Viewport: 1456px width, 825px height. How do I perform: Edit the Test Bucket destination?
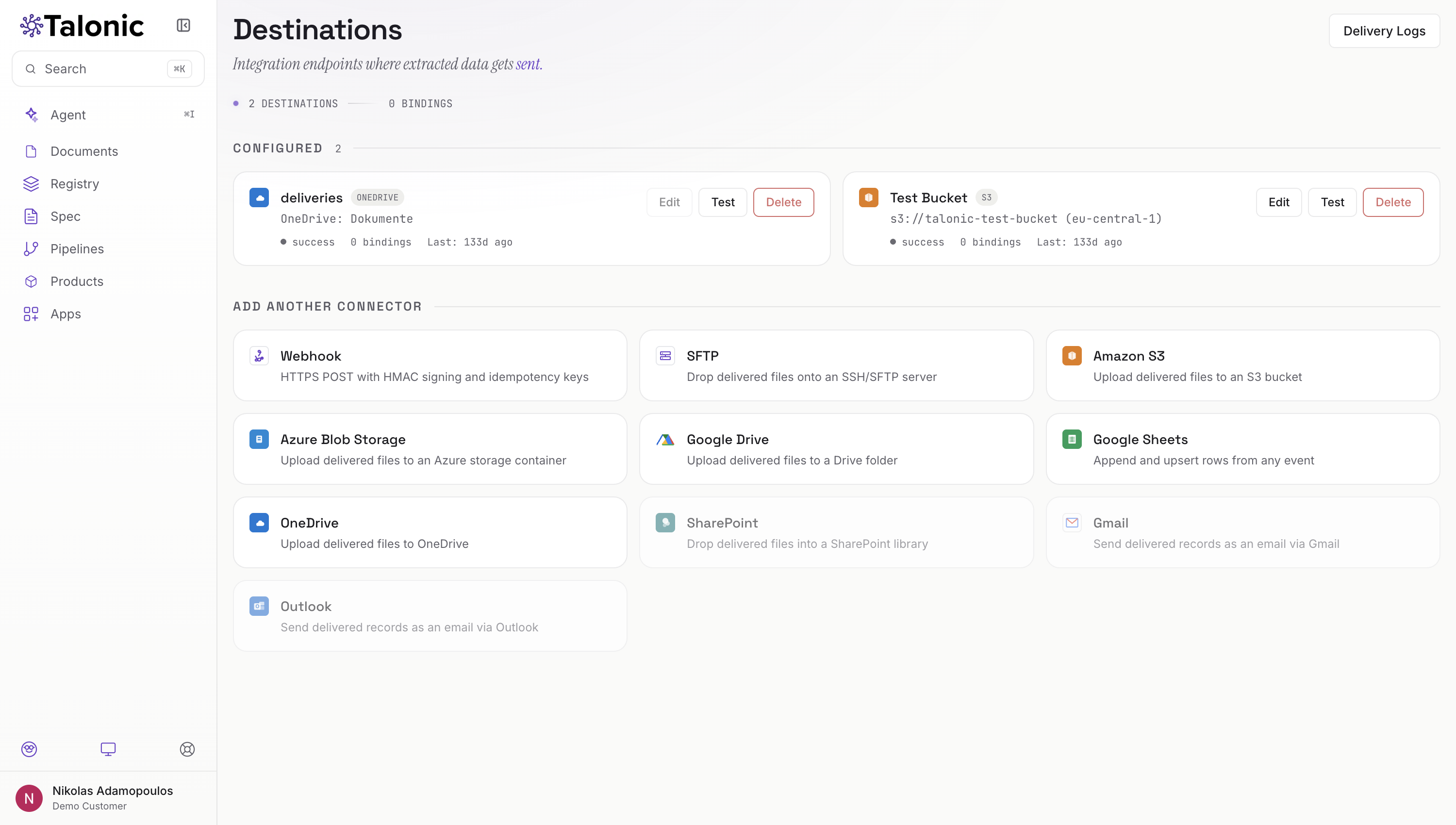click(x=1278, y=202)
